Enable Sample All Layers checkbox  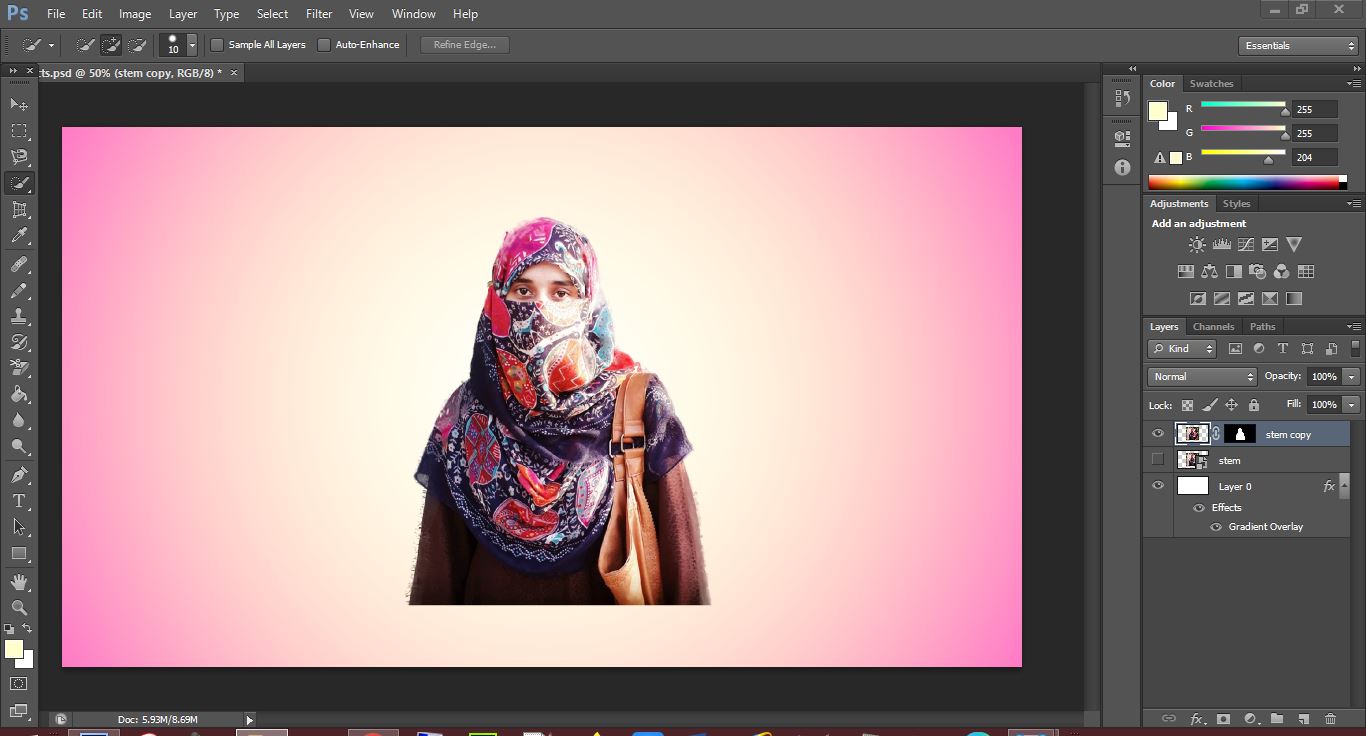[x=217, y=45]
